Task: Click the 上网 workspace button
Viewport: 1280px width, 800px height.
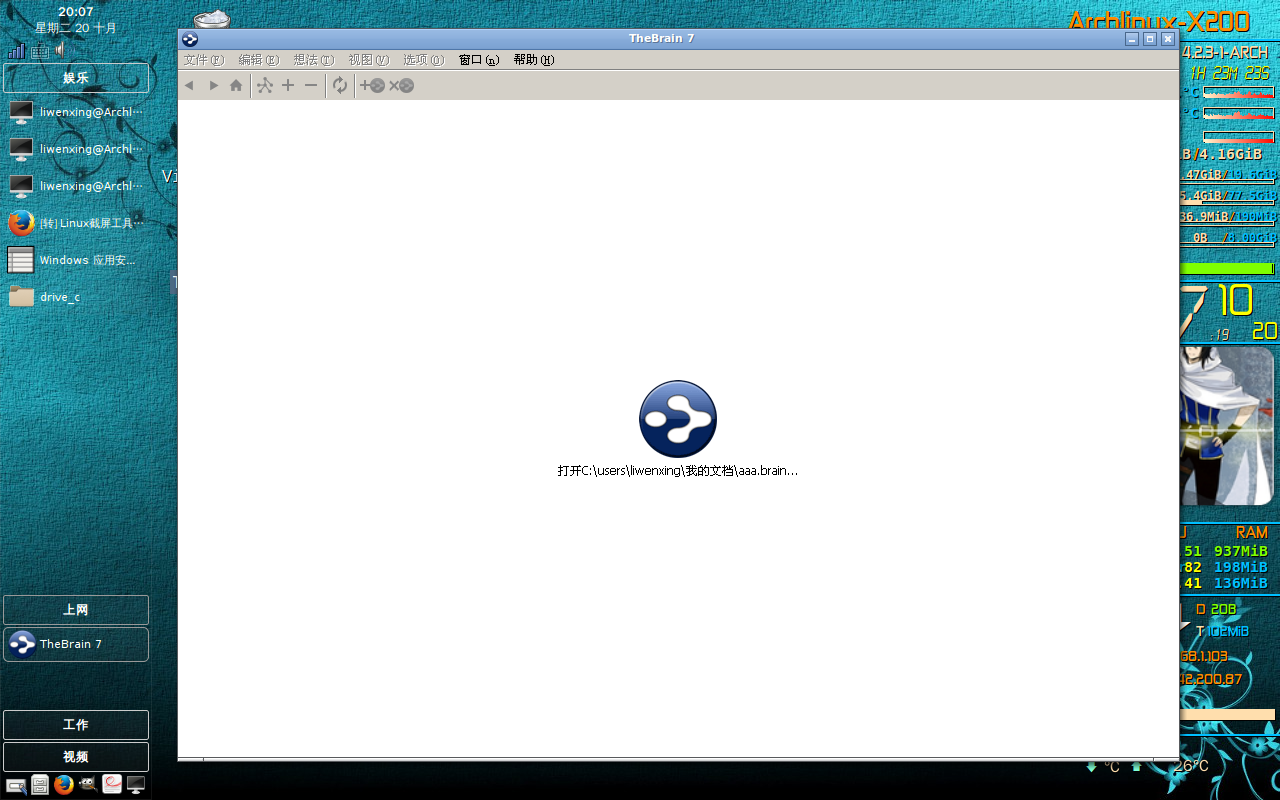Action: click(76, 610)
